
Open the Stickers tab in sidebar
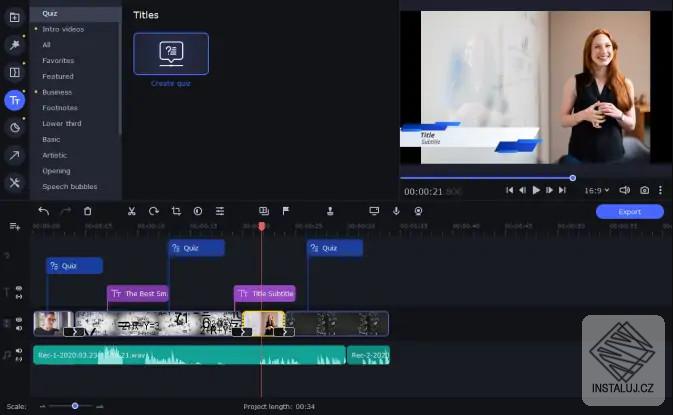point(15,128)
